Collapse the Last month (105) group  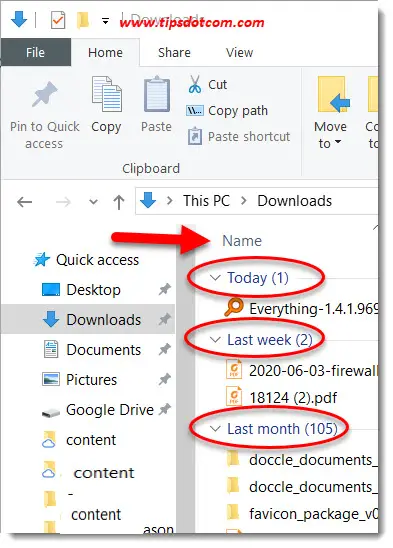point(215,428)
